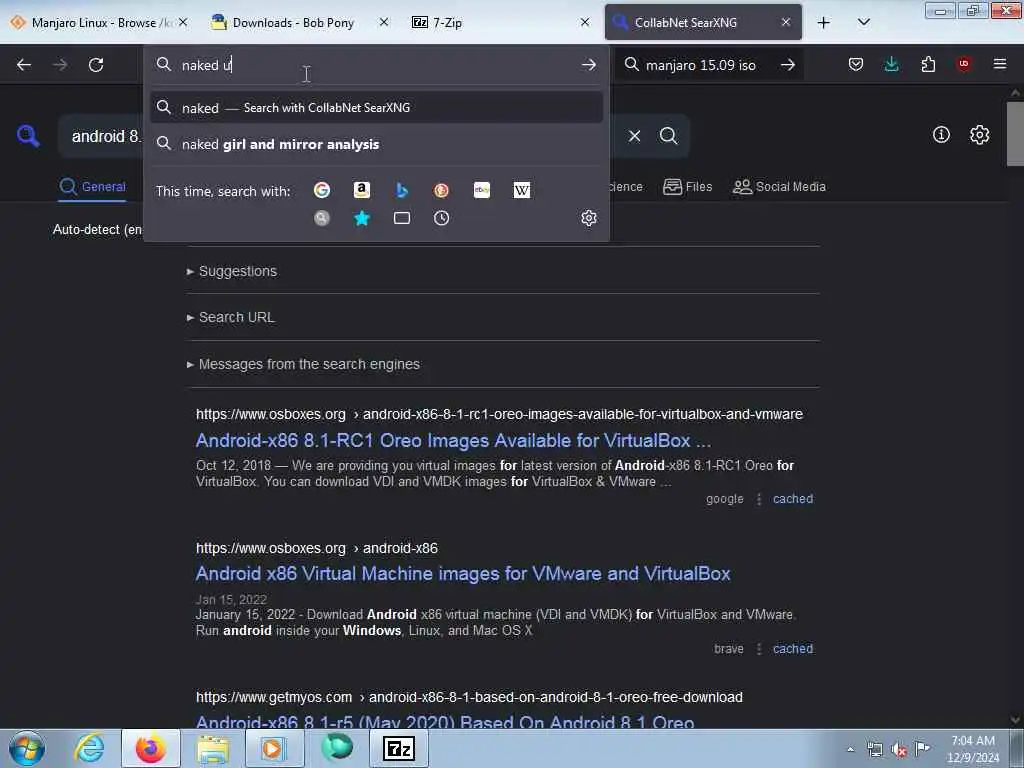Open the Firefox downloads panel
The width and height of the screenshot is (1024, 768).
(x=891, y=64)
